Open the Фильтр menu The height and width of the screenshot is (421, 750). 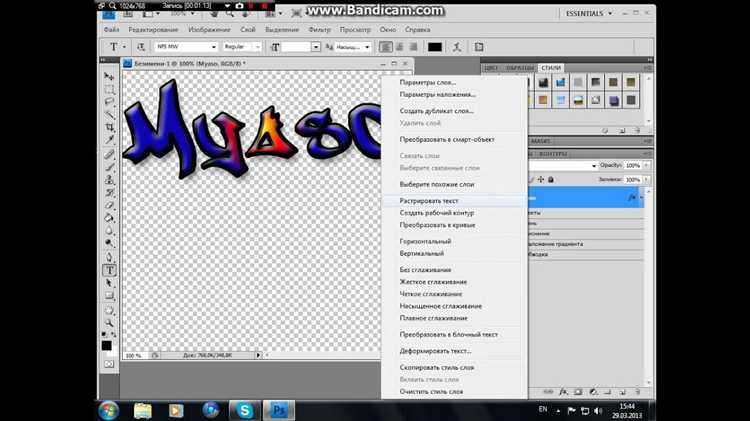[x=320, y=30]
